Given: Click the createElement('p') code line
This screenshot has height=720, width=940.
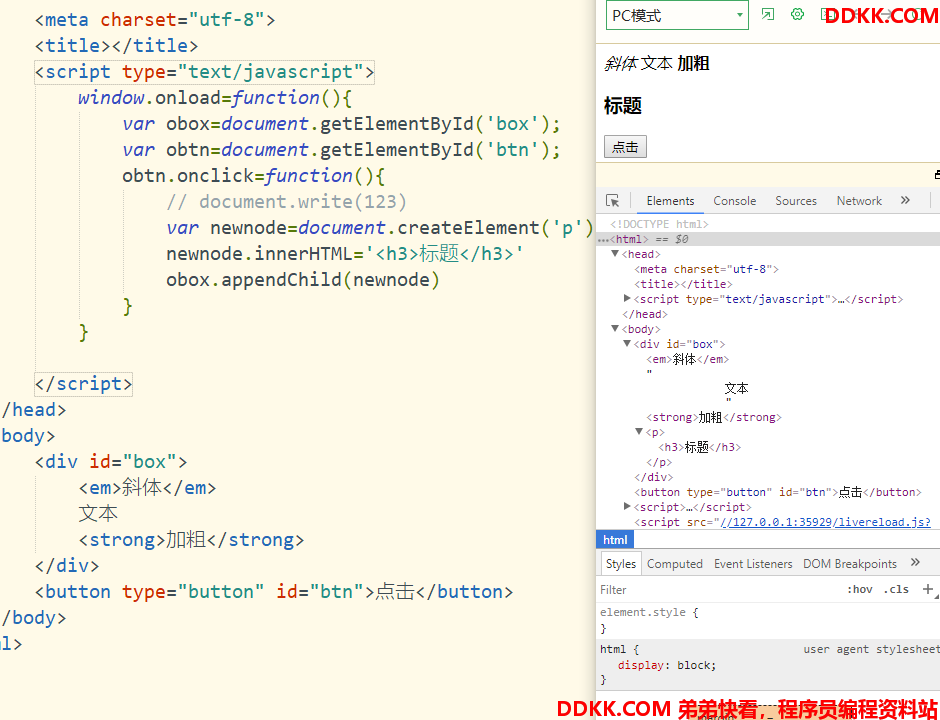Looking at the screenshot, I should click(379, 228).
